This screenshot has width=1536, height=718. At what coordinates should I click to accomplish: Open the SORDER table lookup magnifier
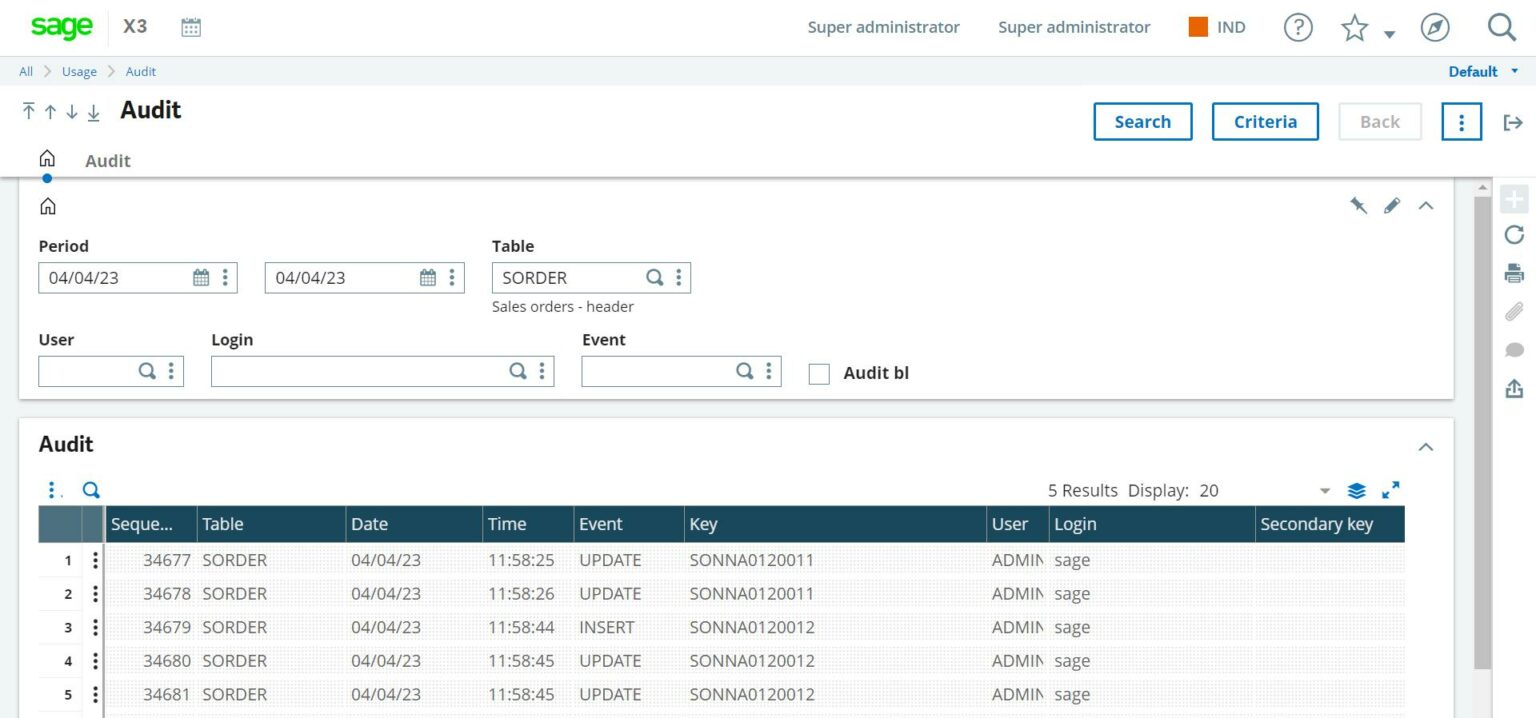[655, 277]
